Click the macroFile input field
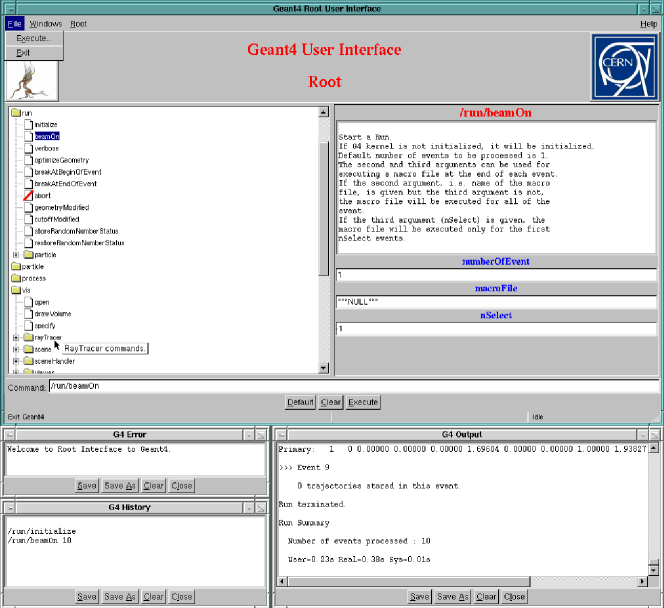Viewport: 664px width, 608px height. 495,301
